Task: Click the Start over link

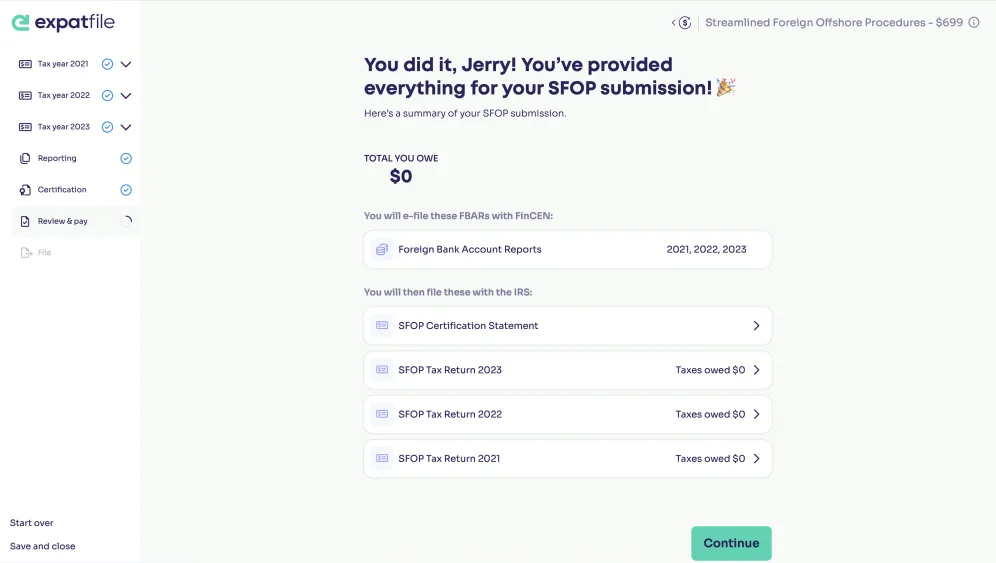Action: (x=32, y=522)
